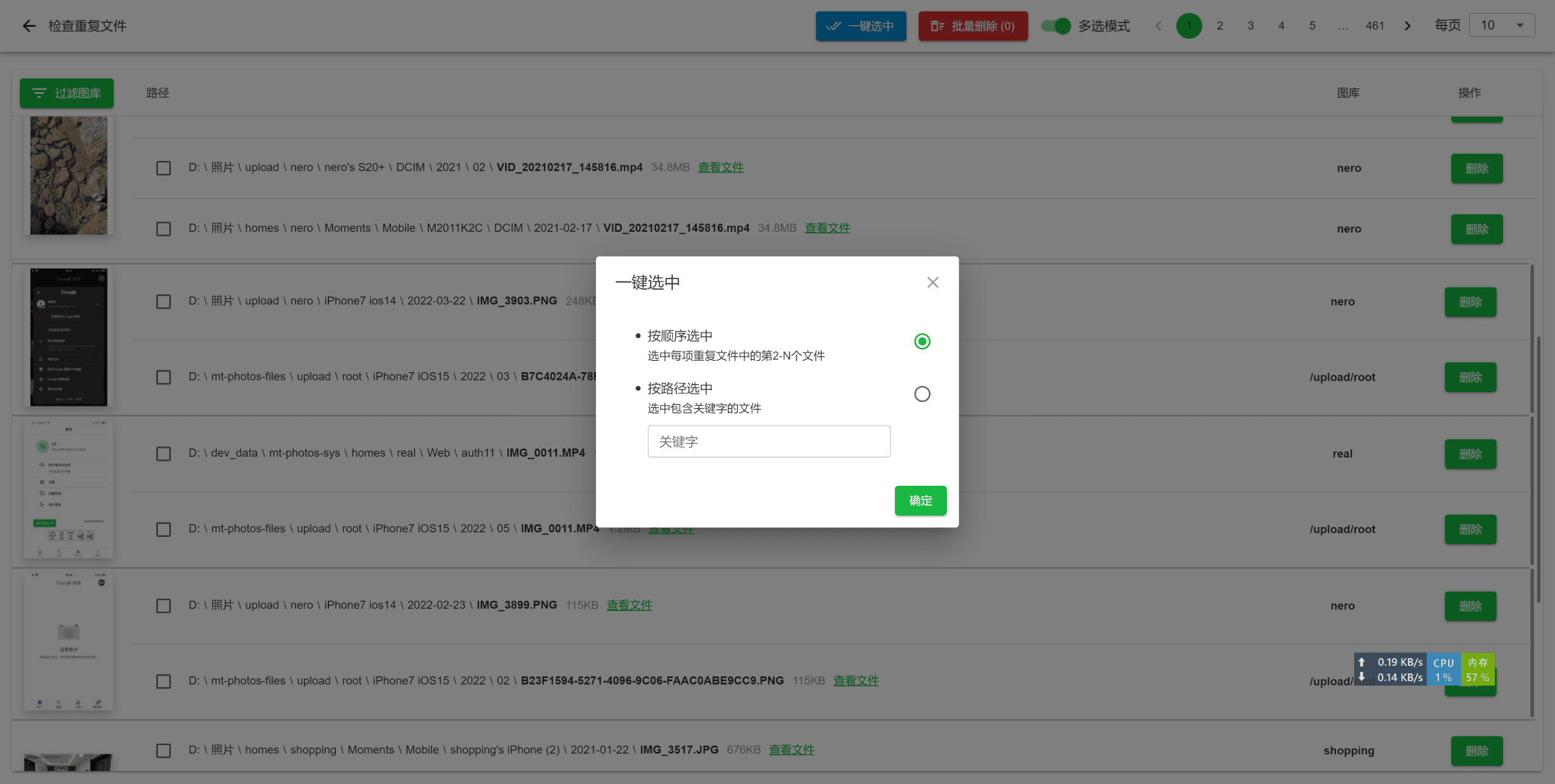The width and height of the screenshot is (1555, 784).
Task: Select the 按路径选中 radio option
Action: (922, 394)
